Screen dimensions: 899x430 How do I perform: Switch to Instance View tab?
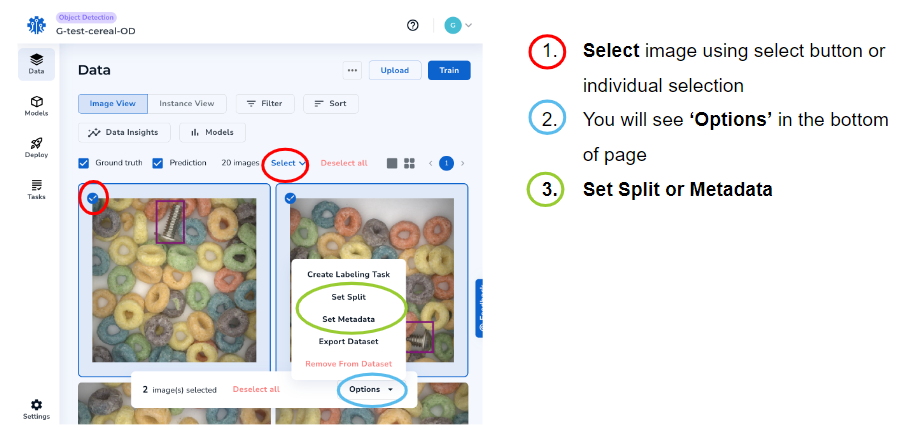187,104
